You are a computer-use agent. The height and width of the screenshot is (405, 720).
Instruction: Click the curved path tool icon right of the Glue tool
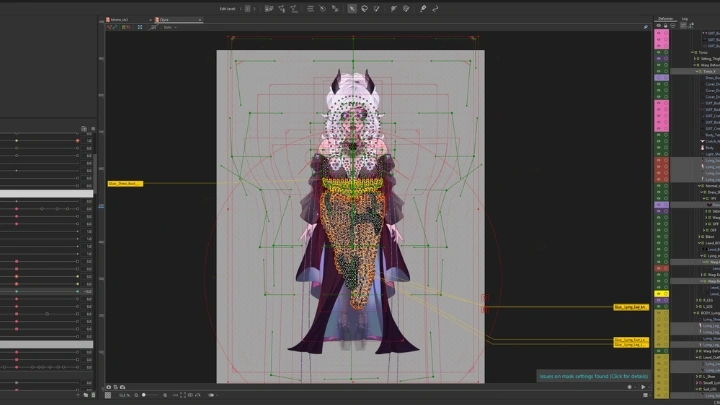[x=435, y=8]
